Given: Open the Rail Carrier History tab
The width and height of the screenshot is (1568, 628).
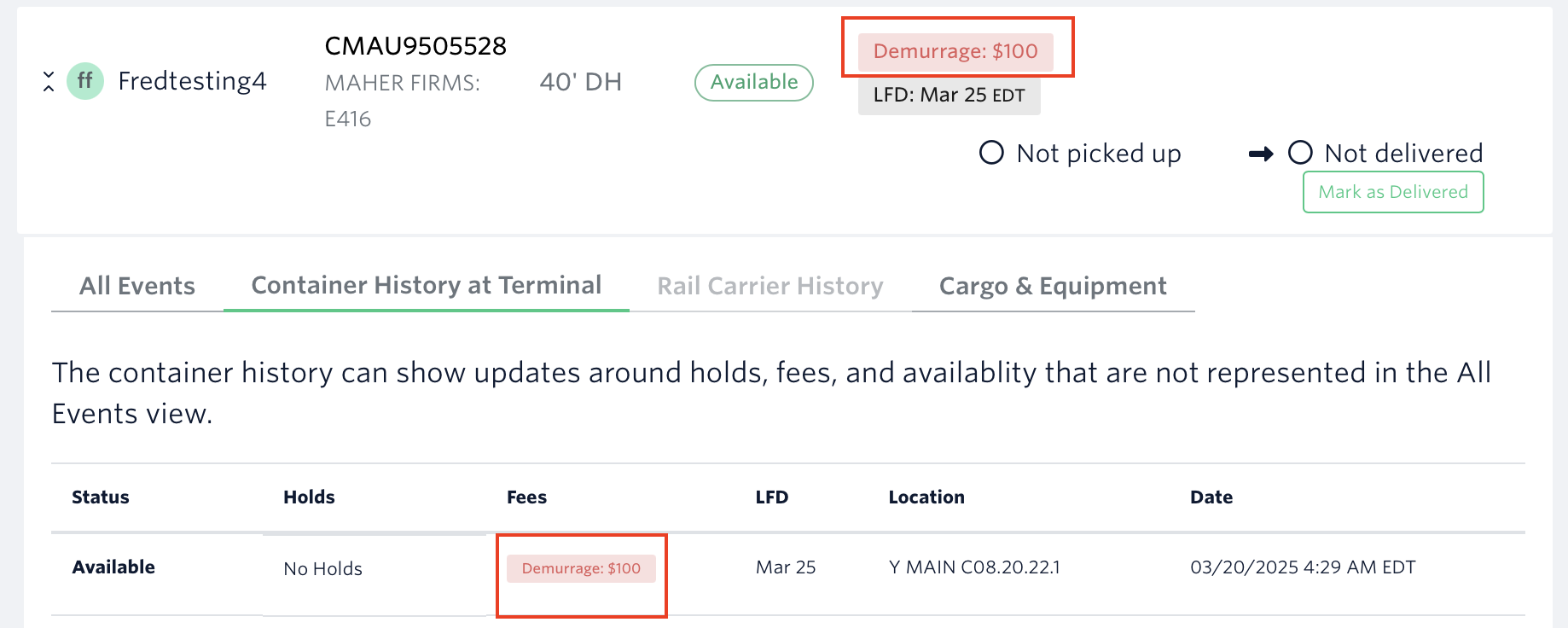Looking at the screenshot, I should point(769,286).
